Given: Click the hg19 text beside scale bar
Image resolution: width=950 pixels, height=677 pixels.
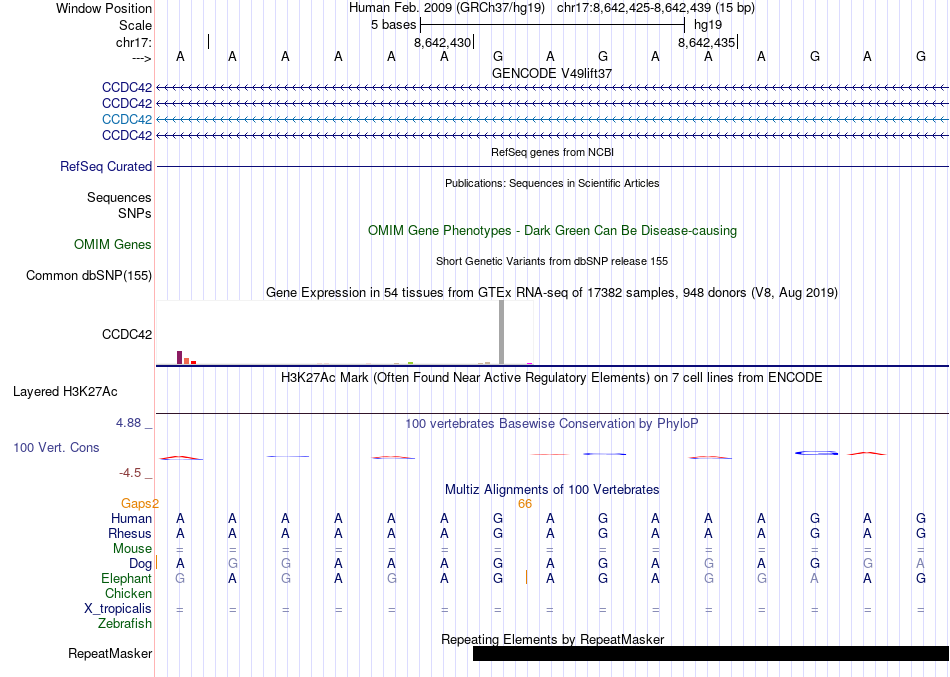Looking at the screenshot, I should coord(708,25).
